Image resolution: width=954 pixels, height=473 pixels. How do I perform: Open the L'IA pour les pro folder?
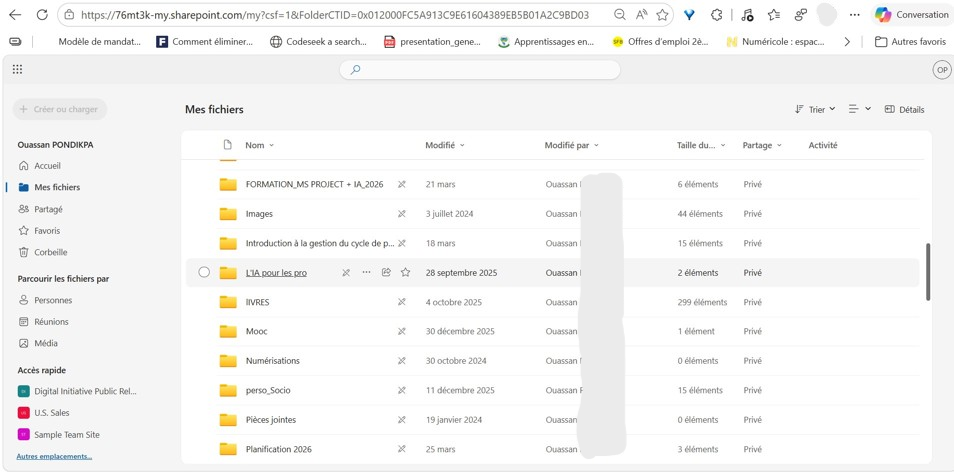click(276, 273)
